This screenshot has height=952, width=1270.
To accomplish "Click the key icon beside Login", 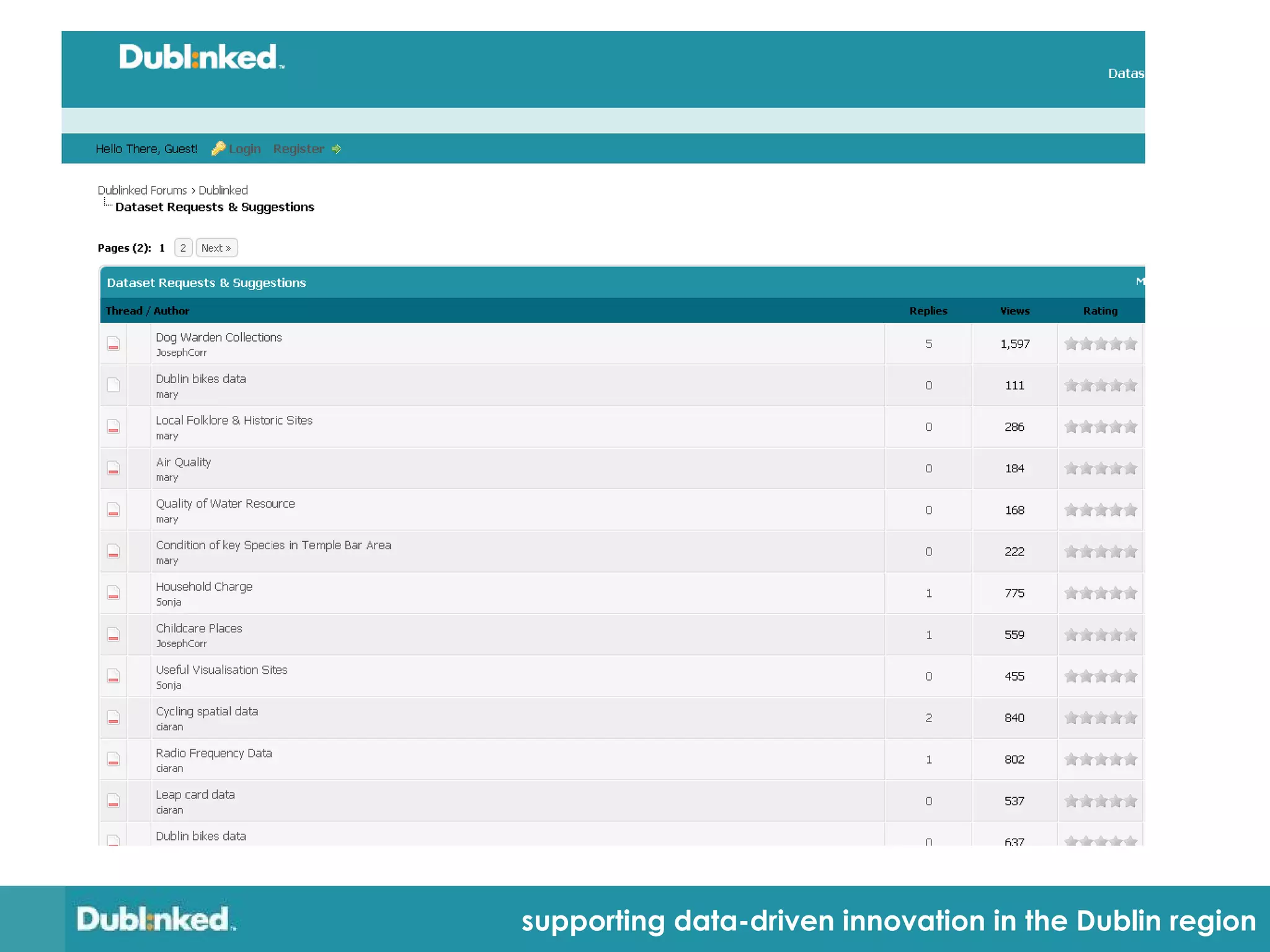I will 218,148.
